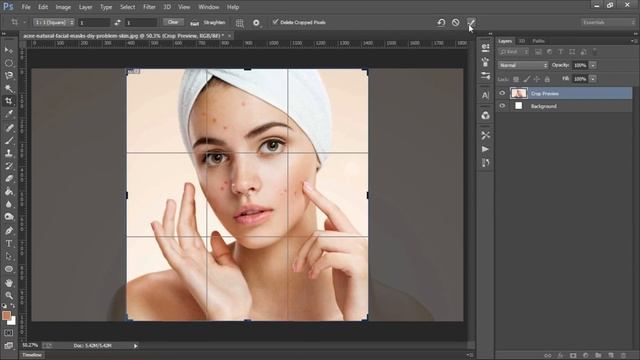Screen dimensions: 640x360
Task: Select the History Brush tool
Action: click(9, 166)
